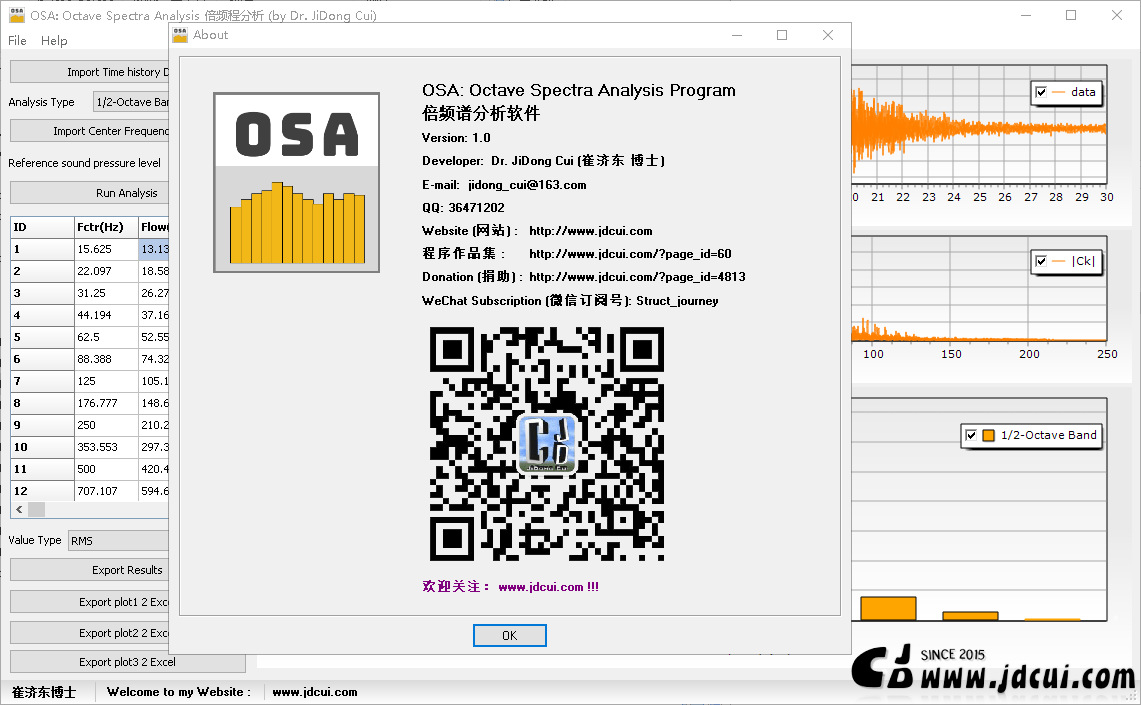This screenshot has height=705, width=1141.
Task: Select cell 500 in row 11
Action: click(106, 469)
